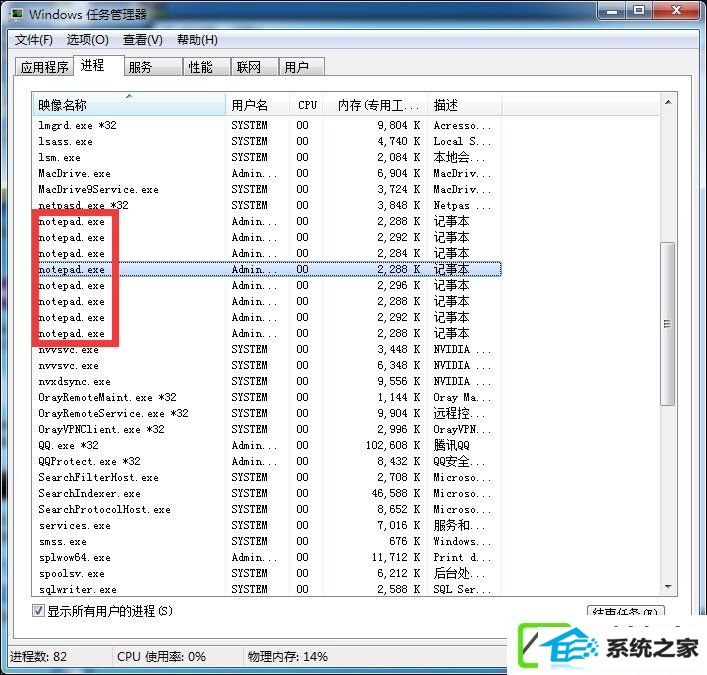Select the SearchIndexer.exe process
This screenshot has height=675, width=707.
tap(267, 494)
